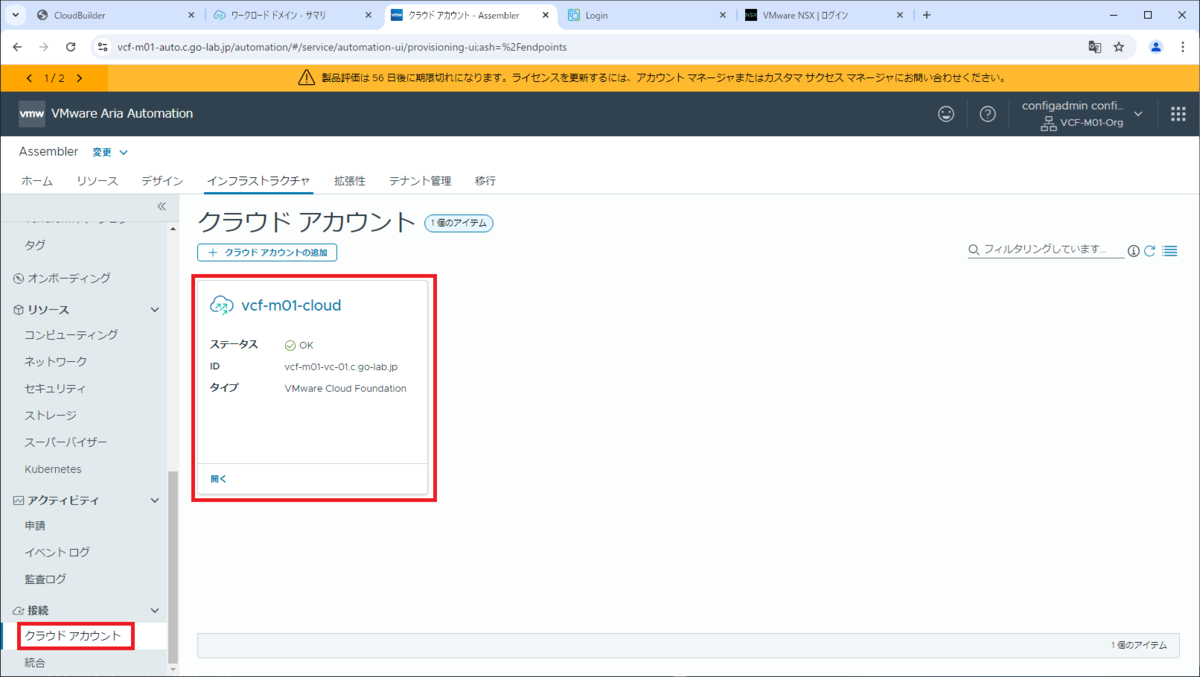Open コンピューティング in the sidebar

pyautogui.click(x=71, y=335)
